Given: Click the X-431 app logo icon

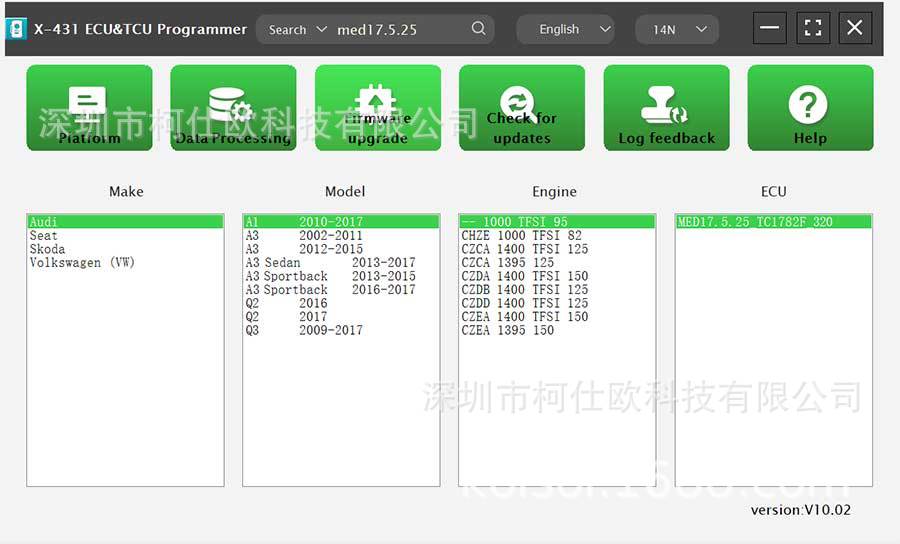Looking at the screenshot, I should coord(16,29).
